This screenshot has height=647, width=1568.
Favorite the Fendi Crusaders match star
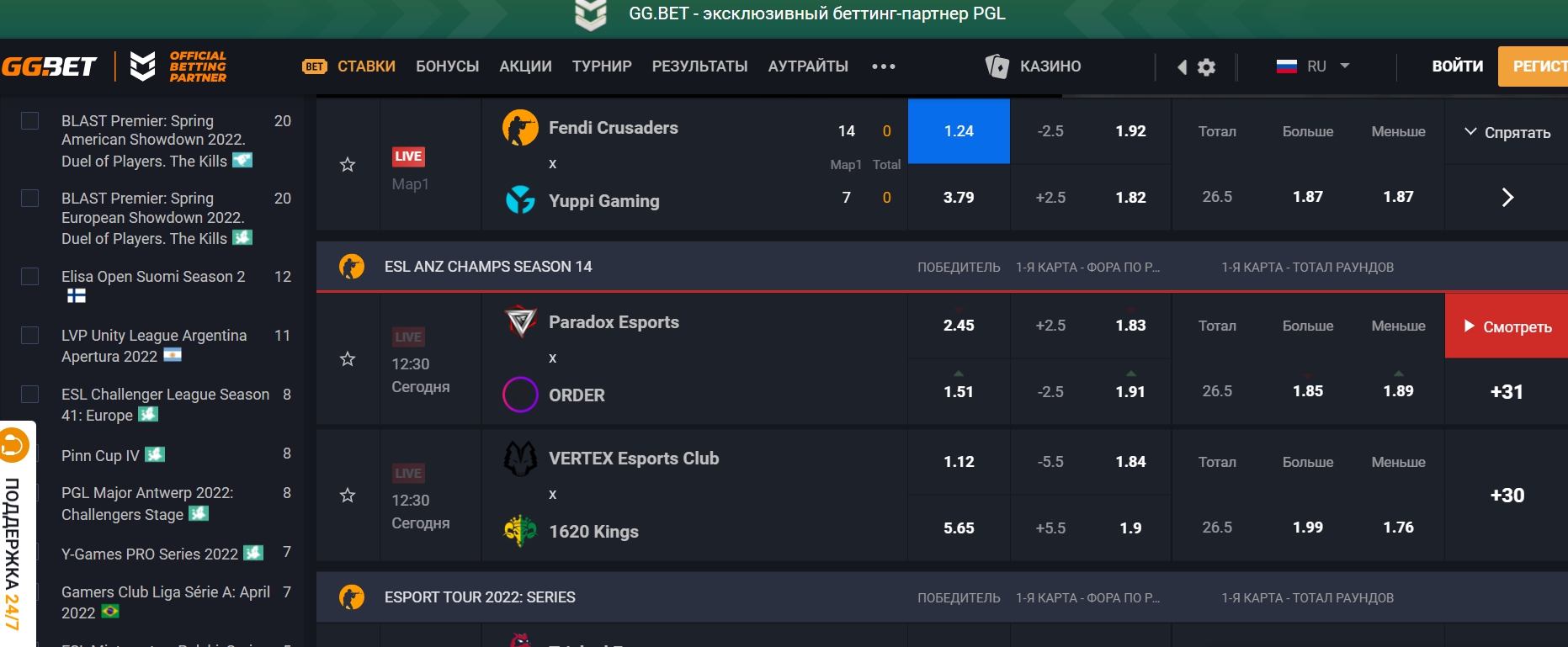[348, 165]
